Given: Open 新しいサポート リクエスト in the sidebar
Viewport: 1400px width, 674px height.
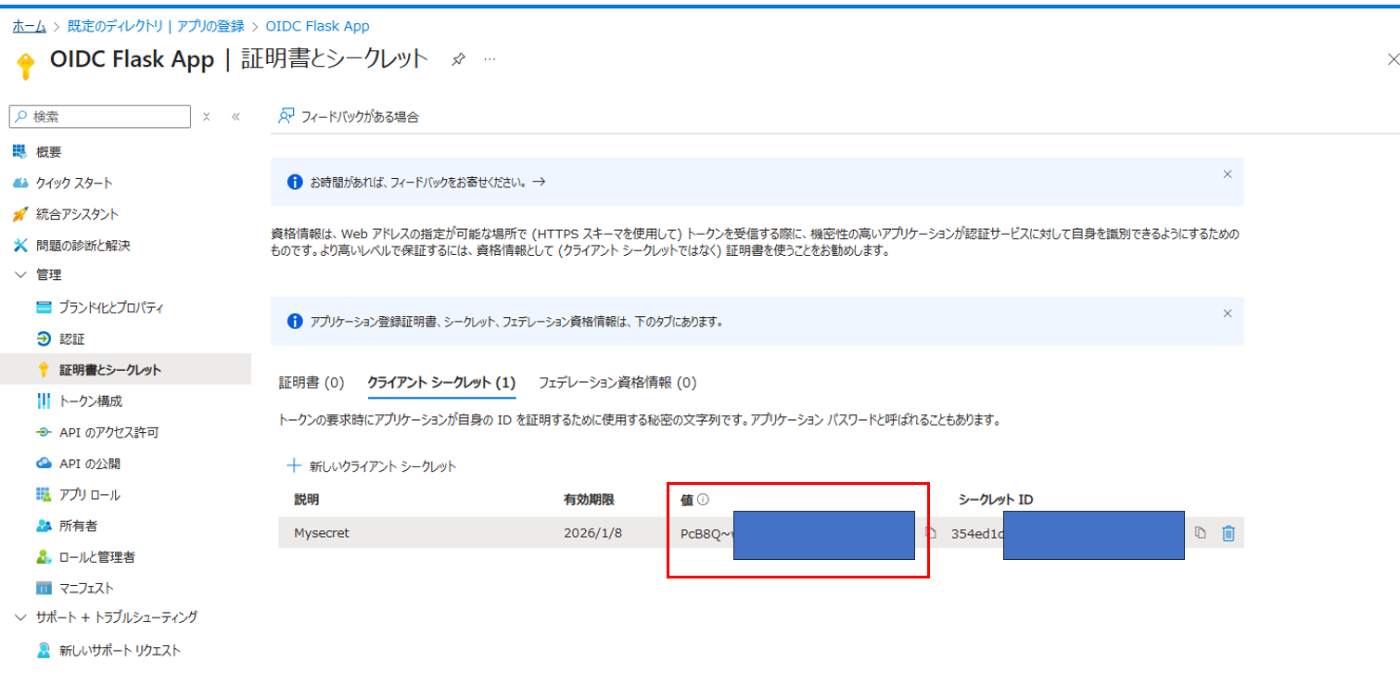Looking at the screenshot, I should pyautogui.click(x=120, y=650).
